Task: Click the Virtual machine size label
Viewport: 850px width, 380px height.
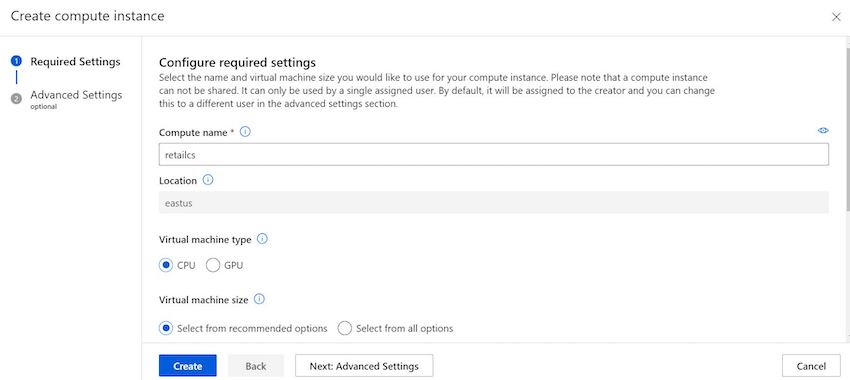Action: 203,299
